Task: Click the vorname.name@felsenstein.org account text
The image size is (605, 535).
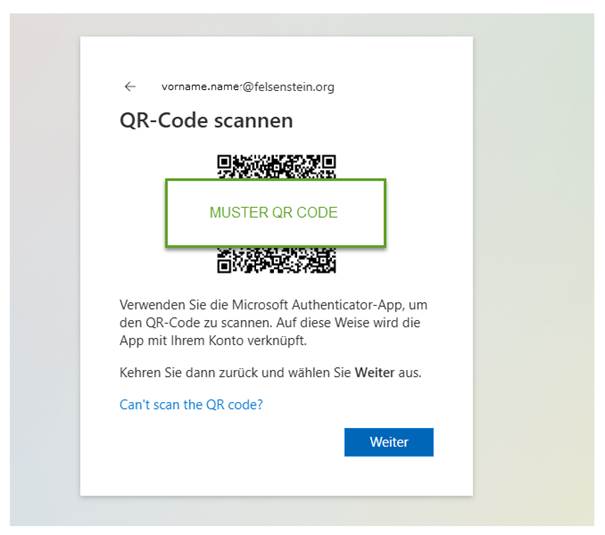Action: [247, 87]
